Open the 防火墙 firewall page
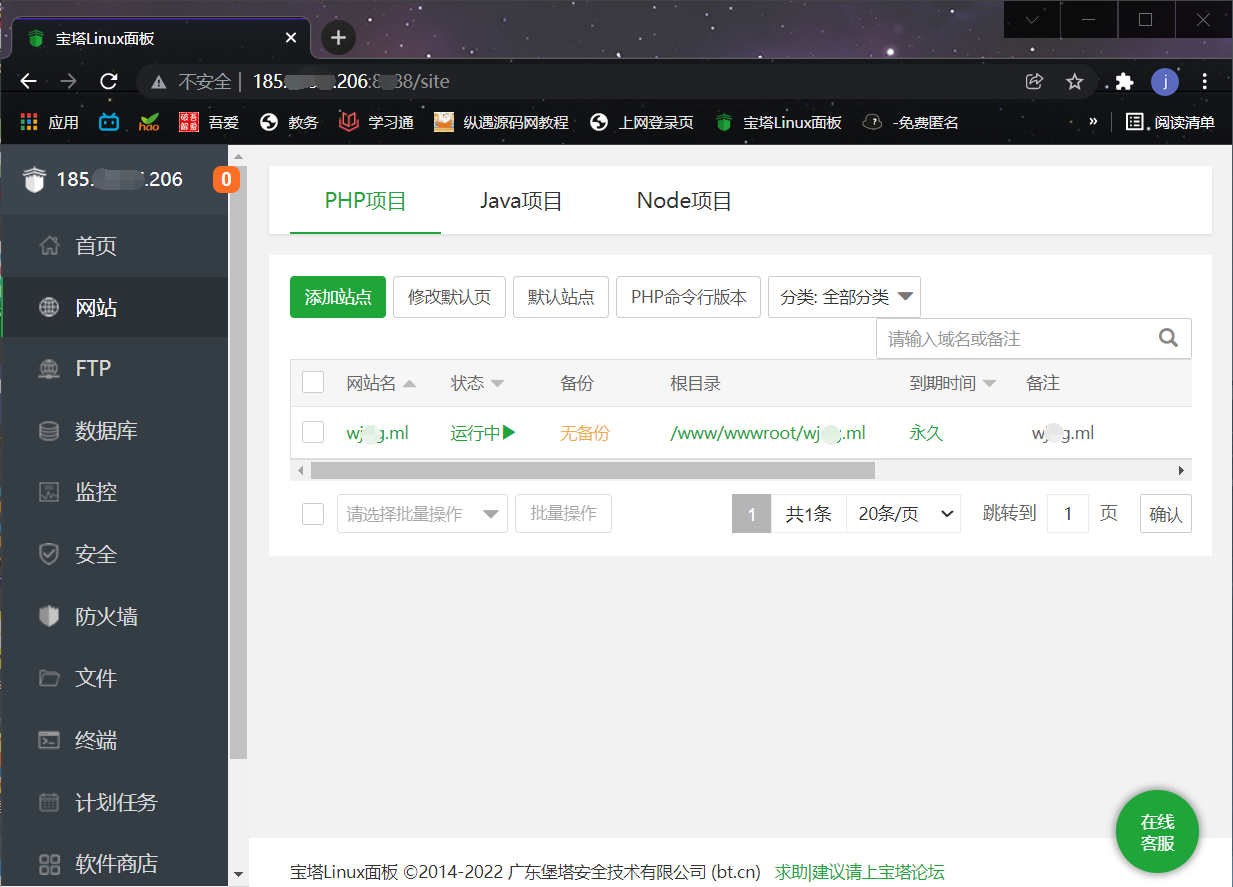 pyautogui.click(x=114, y=616)
